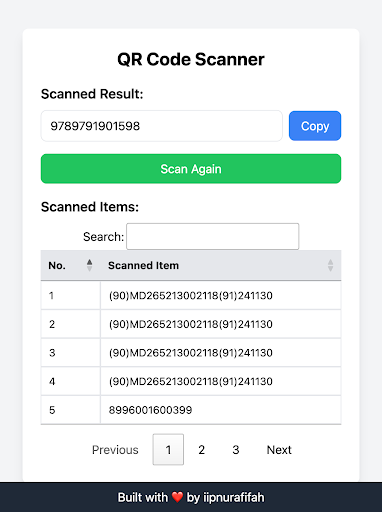Screen dimensions: 382x512
Task: Sort by the No. column arrows
Action: click(x=89, y=265)
